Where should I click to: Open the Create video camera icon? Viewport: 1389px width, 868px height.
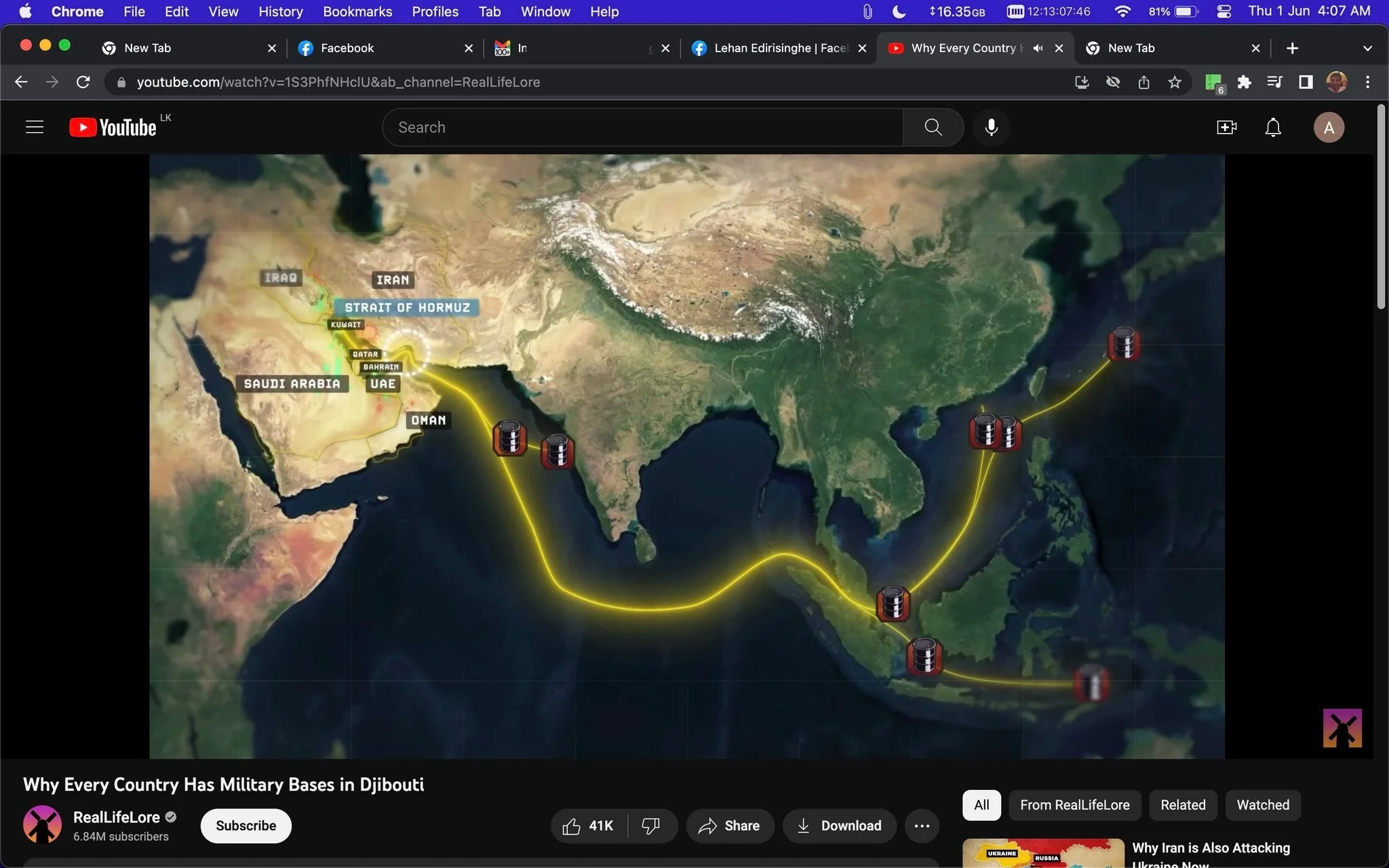(x=1226, y=127)
